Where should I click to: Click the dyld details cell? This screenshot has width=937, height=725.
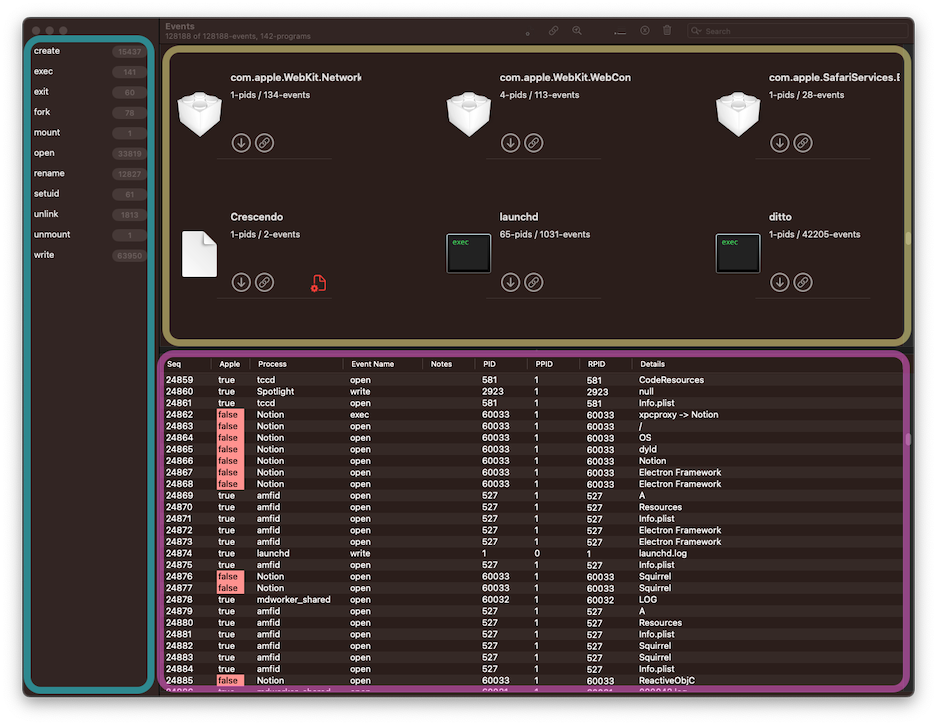tap(647, 449)
